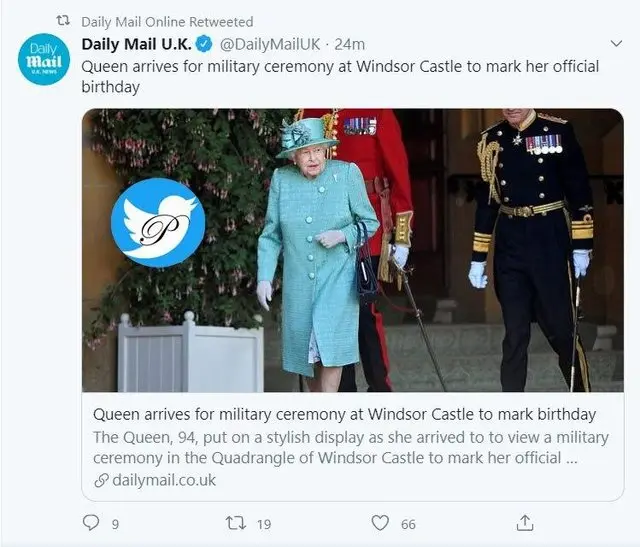Click the small retweeted arrows icon above the tweet
The image size is (640, 547).
point(62,21)
